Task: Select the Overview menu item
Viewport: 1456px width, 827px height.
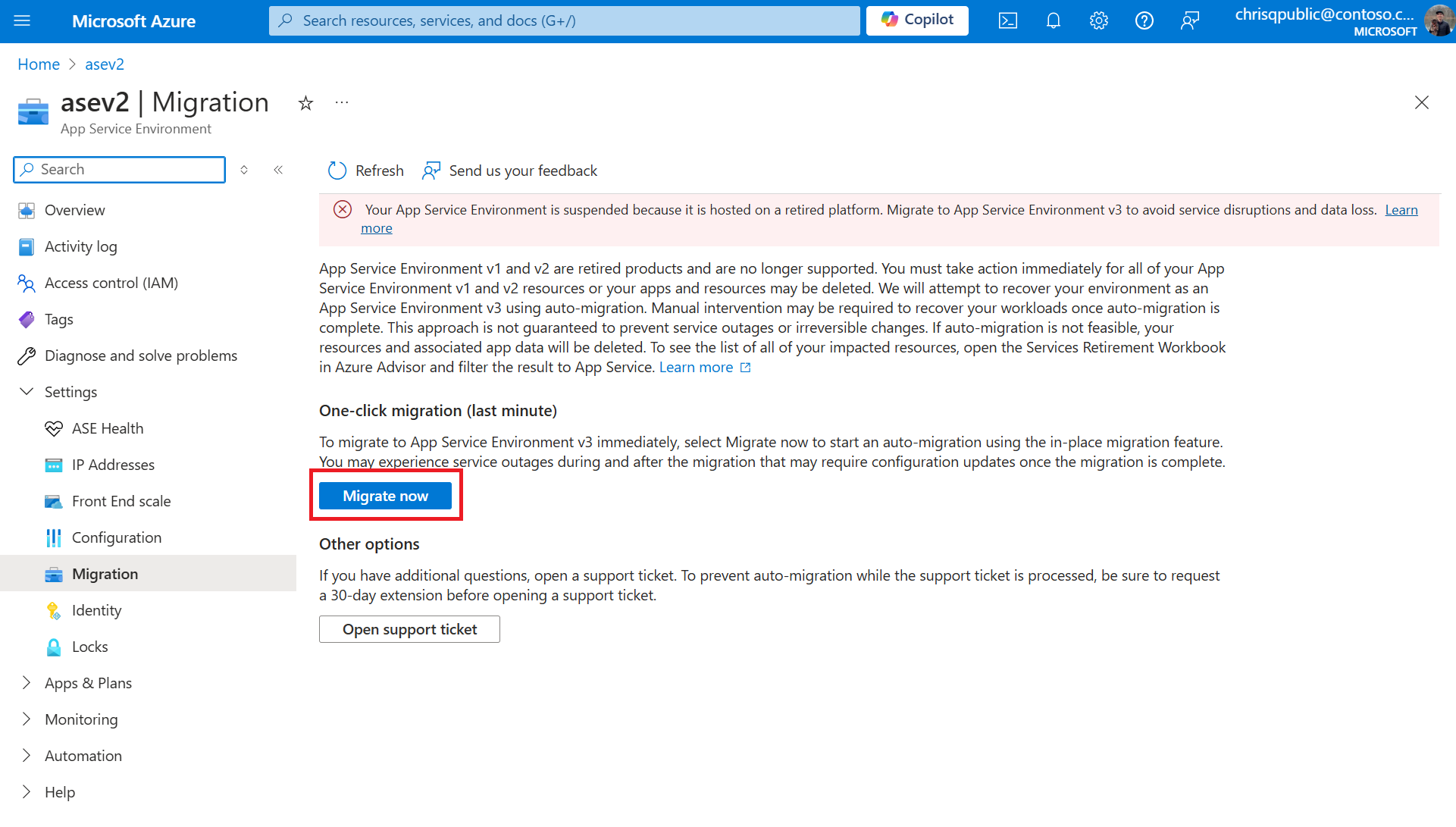Action: point(75,210)
